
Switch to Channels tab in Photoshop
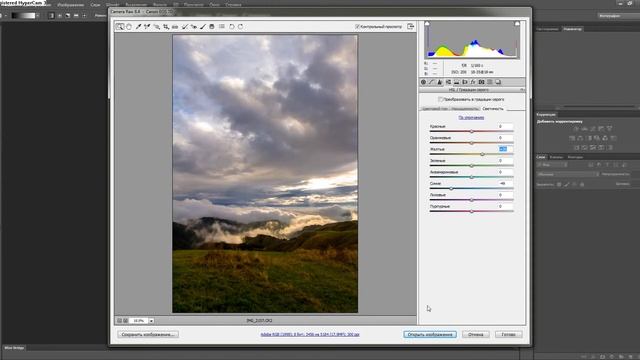pyautogui.click(x=556, y=157)
